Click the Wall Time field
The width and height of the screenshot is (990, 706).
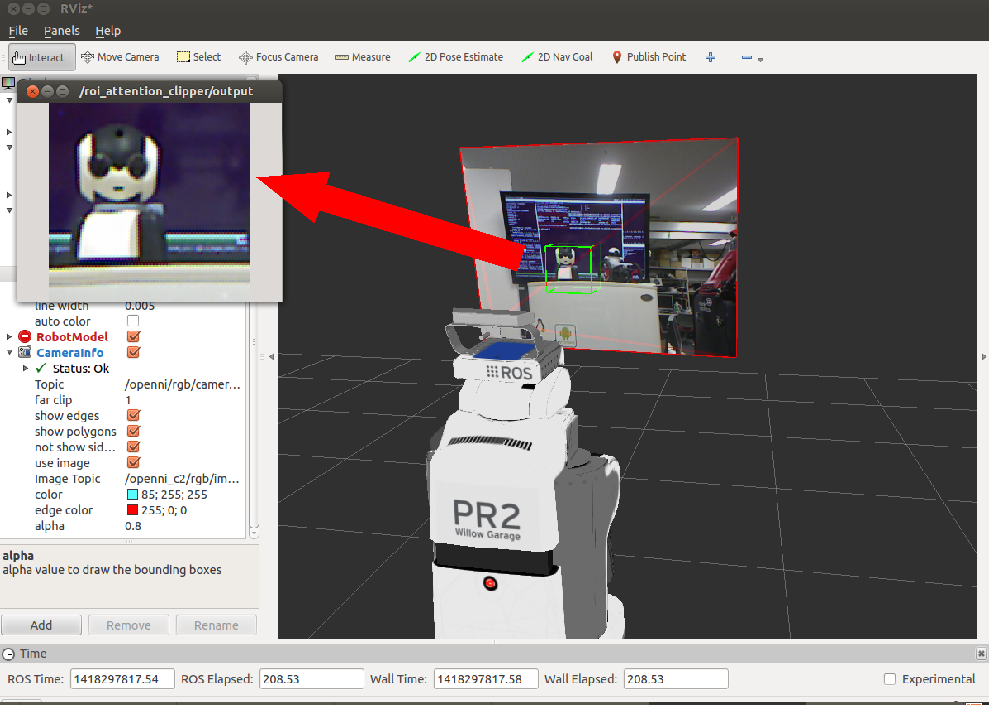(486, 679)
